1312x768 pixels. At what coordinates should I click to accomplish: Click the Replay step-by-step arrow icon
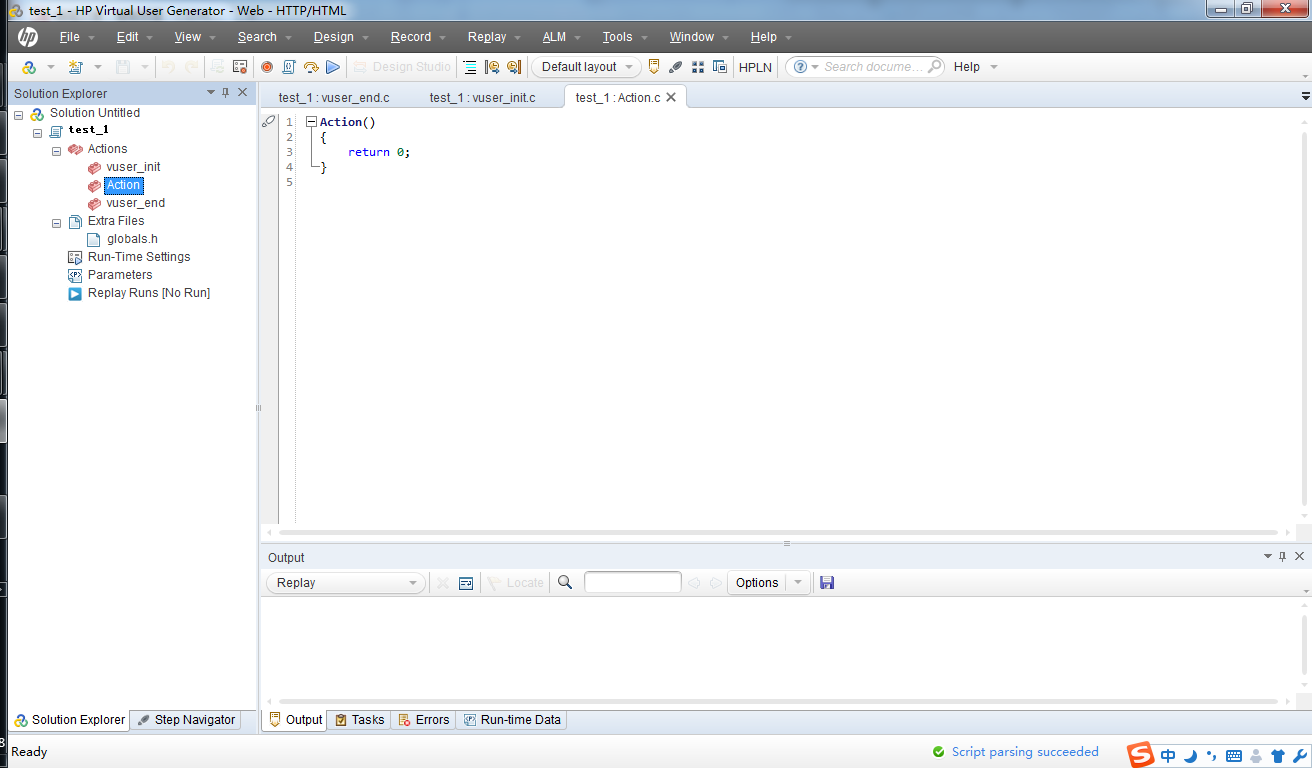(311, 67)
